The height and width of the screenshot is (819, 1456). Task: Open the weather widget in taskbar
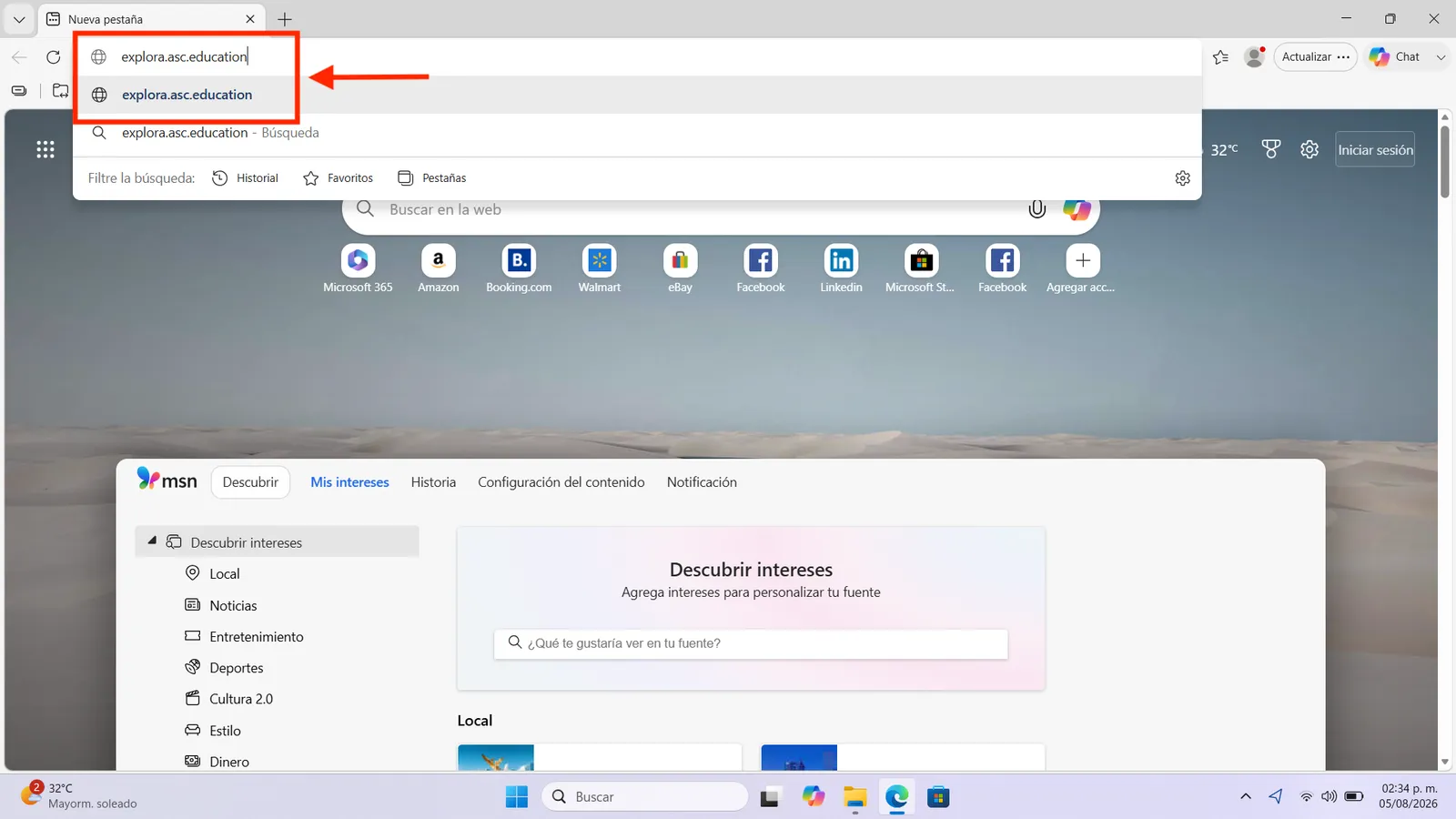79,795
